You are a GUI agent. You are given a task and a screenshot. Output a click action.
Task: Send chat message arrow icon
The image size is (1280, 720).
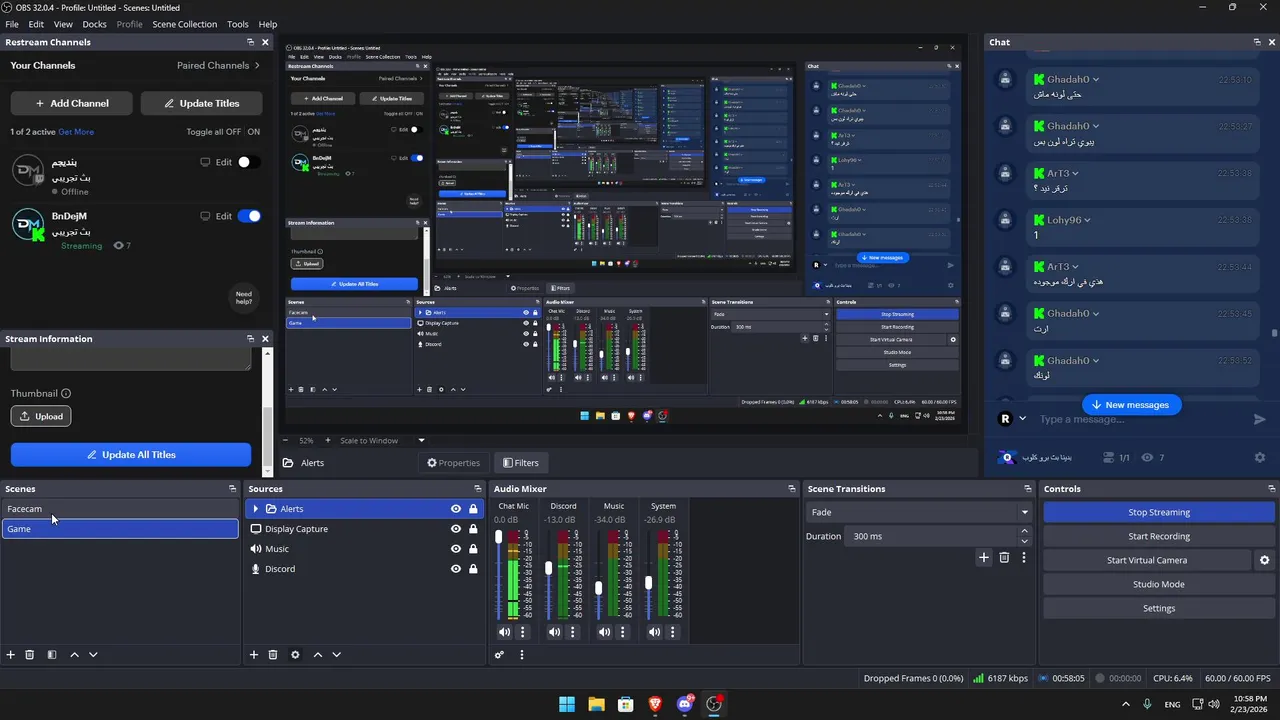(1260, 419)
